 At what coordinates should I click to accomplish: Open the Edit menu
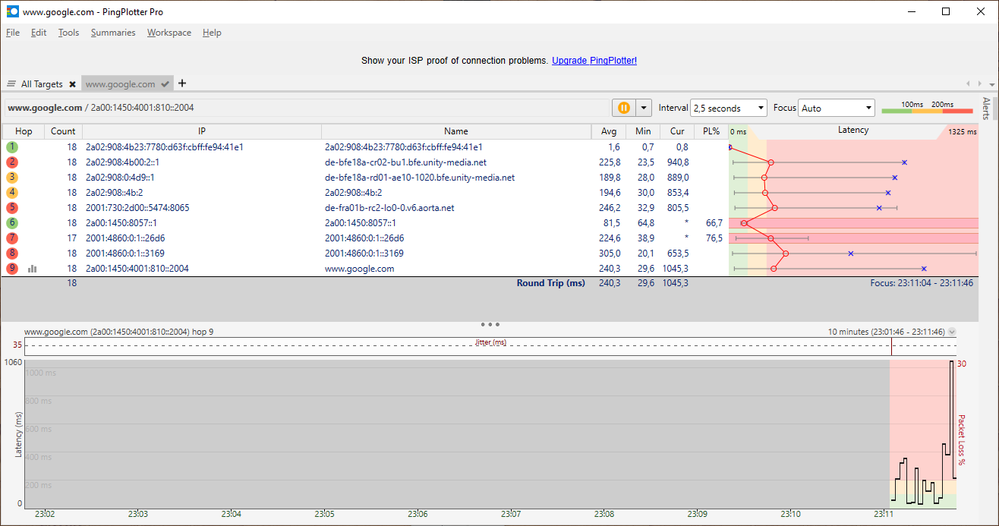pyautogui.click(x=38, y=32)
